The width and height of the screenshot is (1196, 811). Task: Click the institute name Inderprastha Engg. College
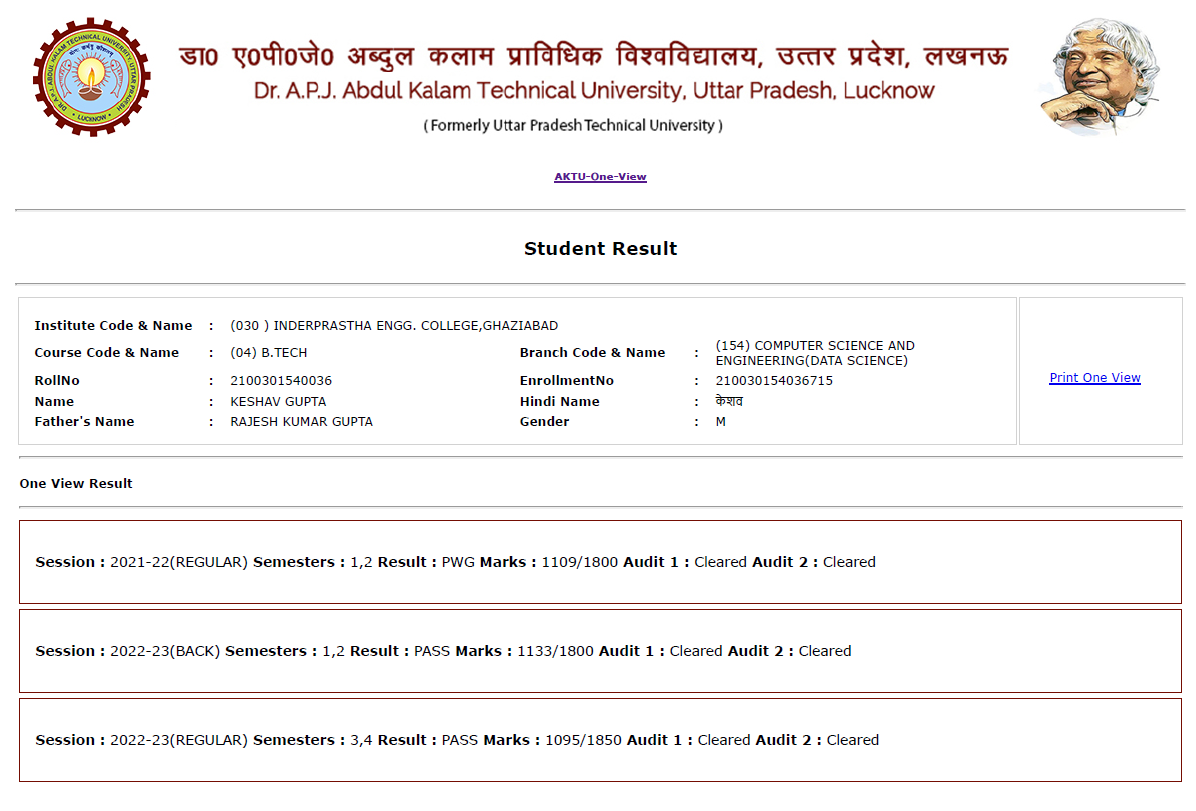click(x=394, y=326)
